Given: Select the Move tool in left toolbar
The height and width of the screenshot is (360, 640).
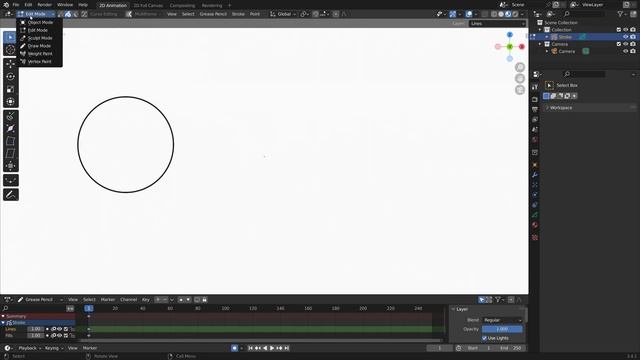Looking at the screenshot, I should 10,64.
